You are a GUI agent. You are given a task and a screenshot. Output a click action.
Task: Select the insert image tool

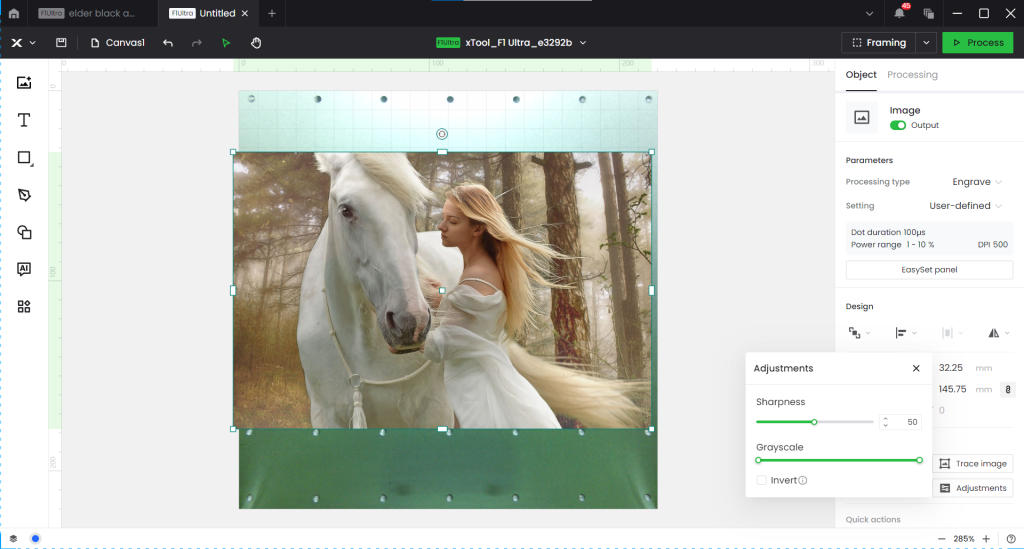coord(24,82)
